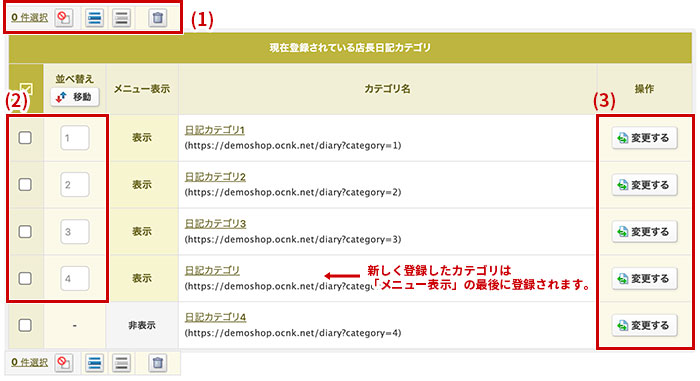This screenshot has height=381, width=700.
Task: Open the 日記カテゴリ2 link
Action: coord(215,177)
